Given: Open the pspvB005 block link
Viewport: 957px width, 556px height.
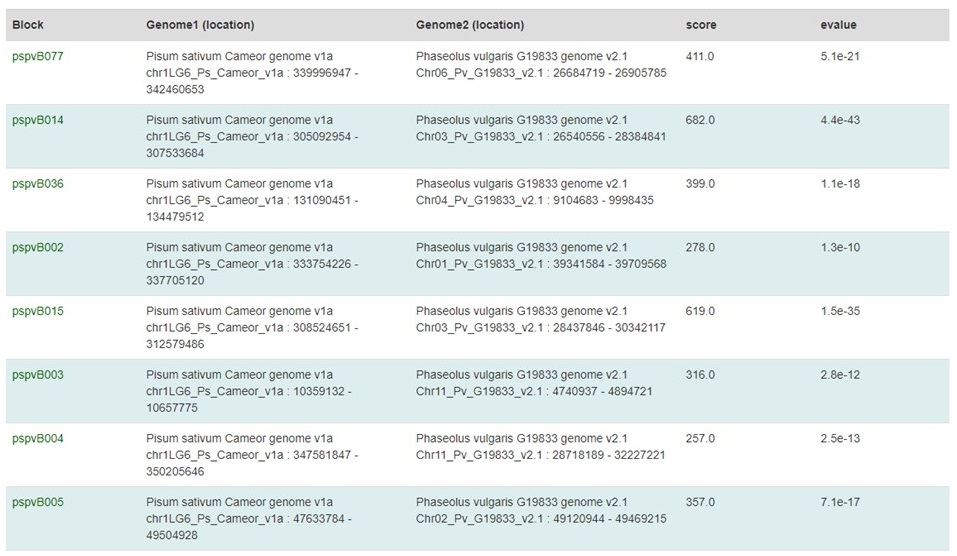Looking at the screenshot, I should [38, 502].
